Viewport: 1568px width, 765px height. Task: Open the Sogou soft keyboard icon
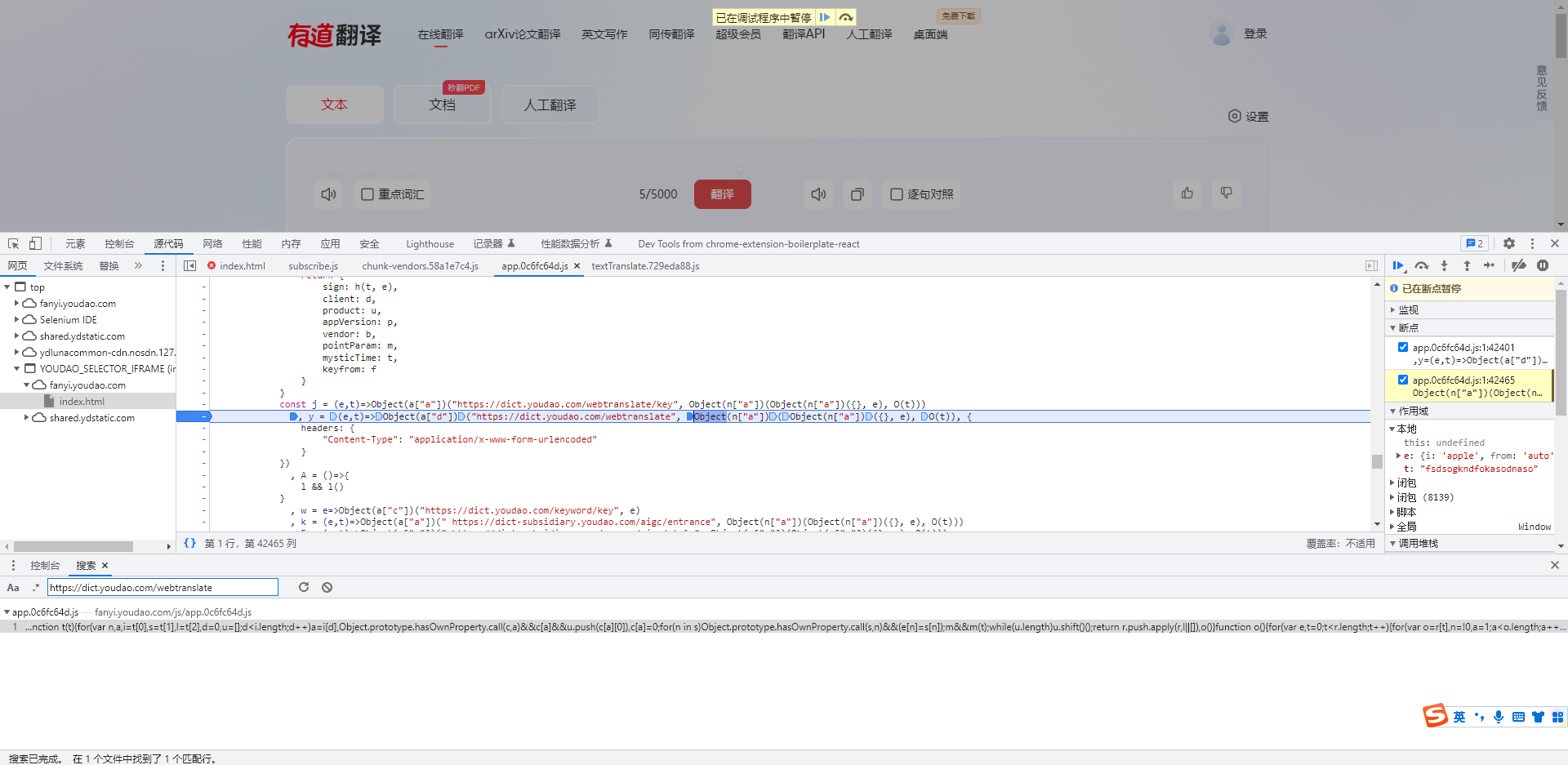1518,717
